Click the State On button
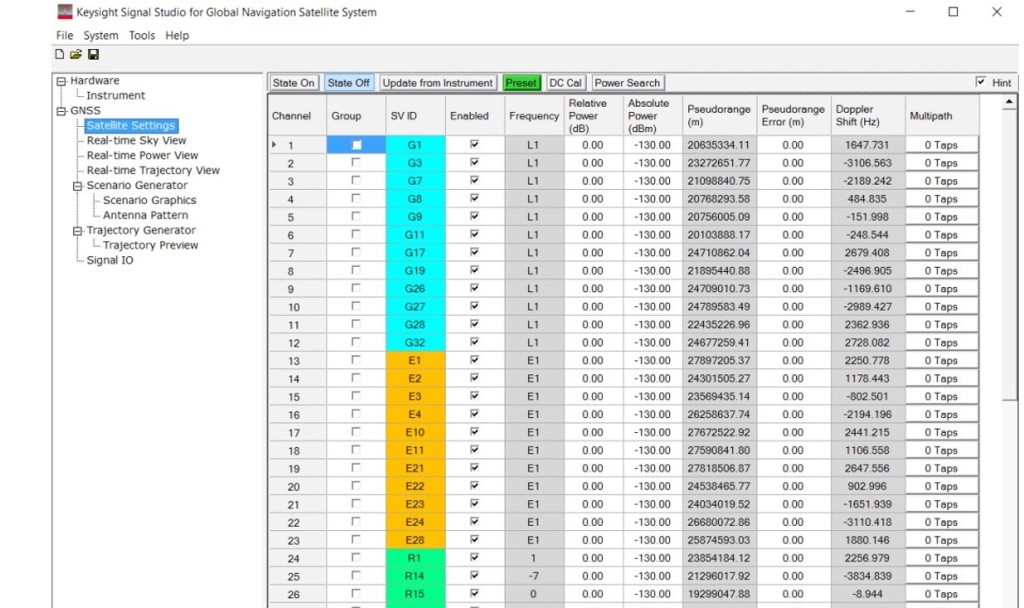Viewport: 1024px width, 608px height. tap(293, 83)
